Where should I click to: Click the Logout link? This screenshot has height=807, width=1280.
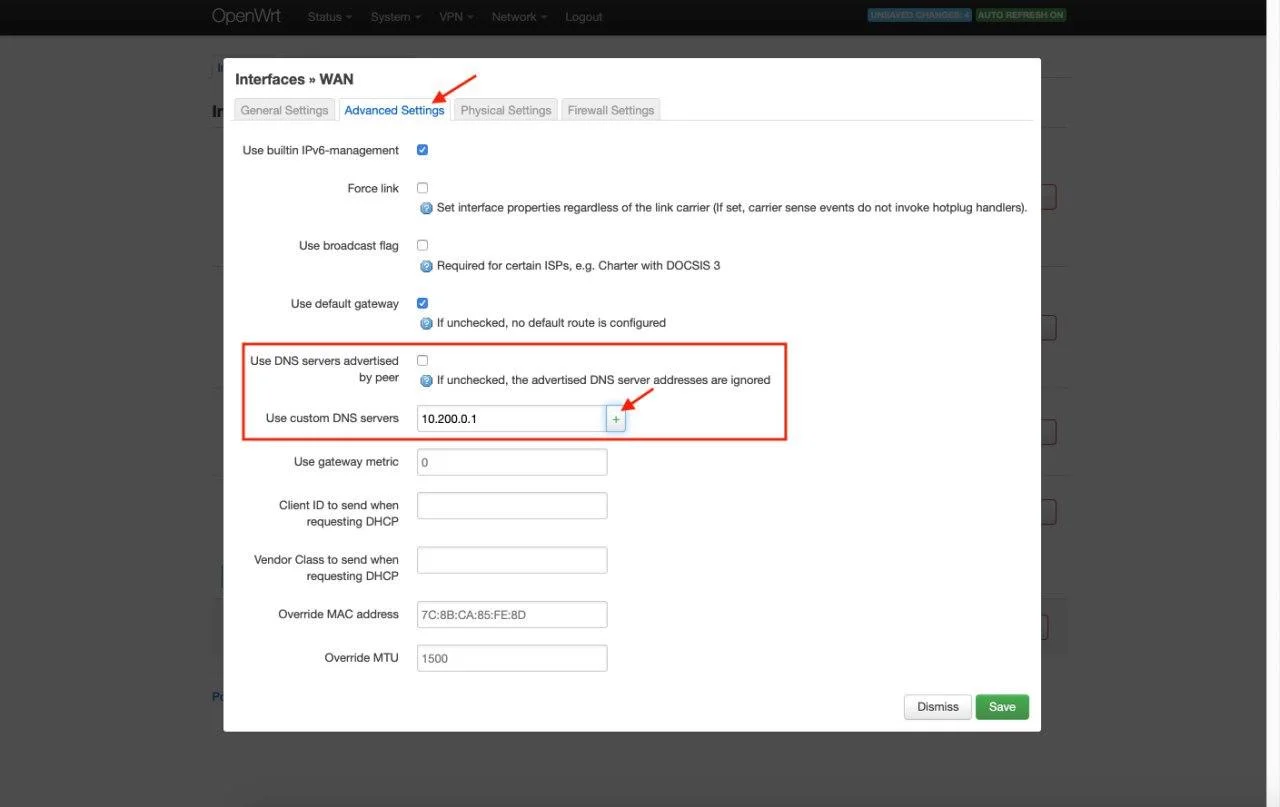pyautogui.click(x=583, y=17)
